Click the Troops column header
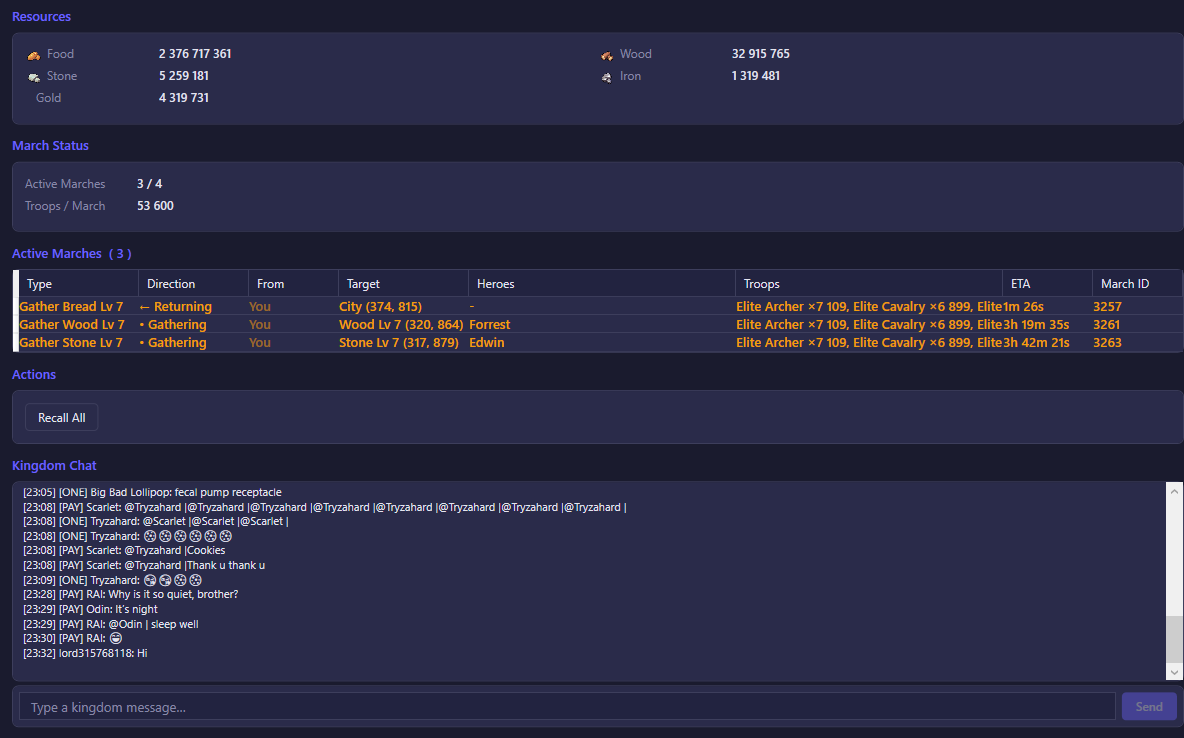Image resolution: width=1184 pixels, height=738 pixels. point(868,284)
